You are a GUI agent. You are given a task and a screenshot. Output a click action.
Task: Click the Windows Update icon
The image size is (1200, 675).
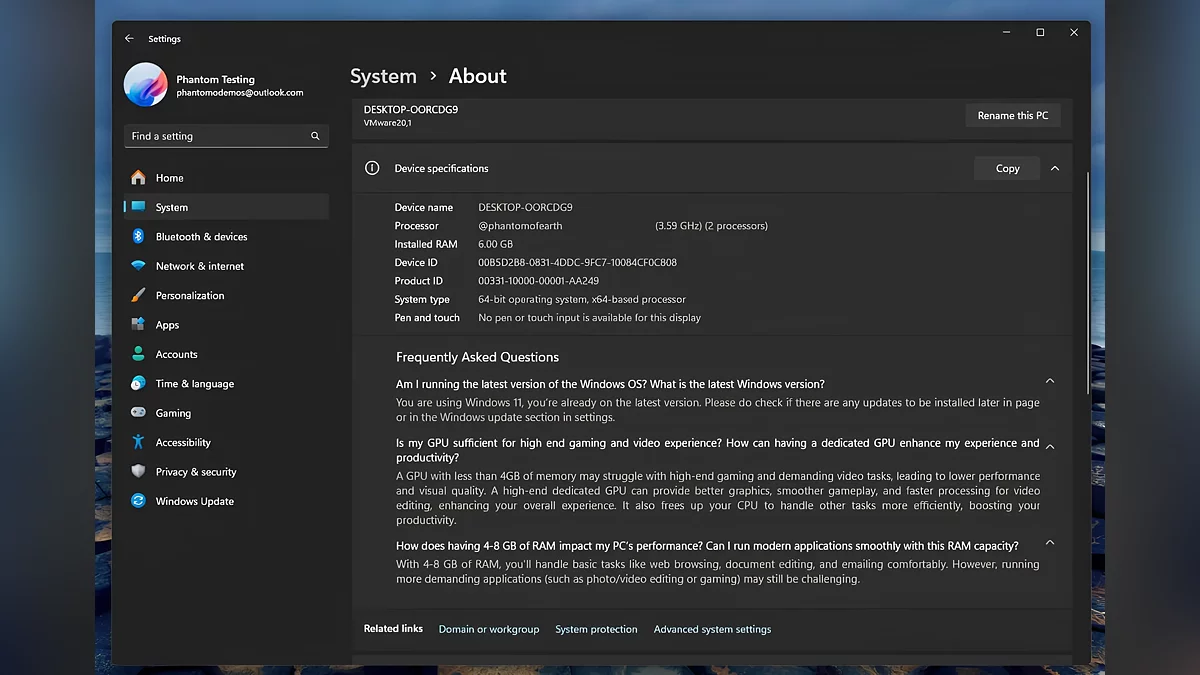pos(138,501)
